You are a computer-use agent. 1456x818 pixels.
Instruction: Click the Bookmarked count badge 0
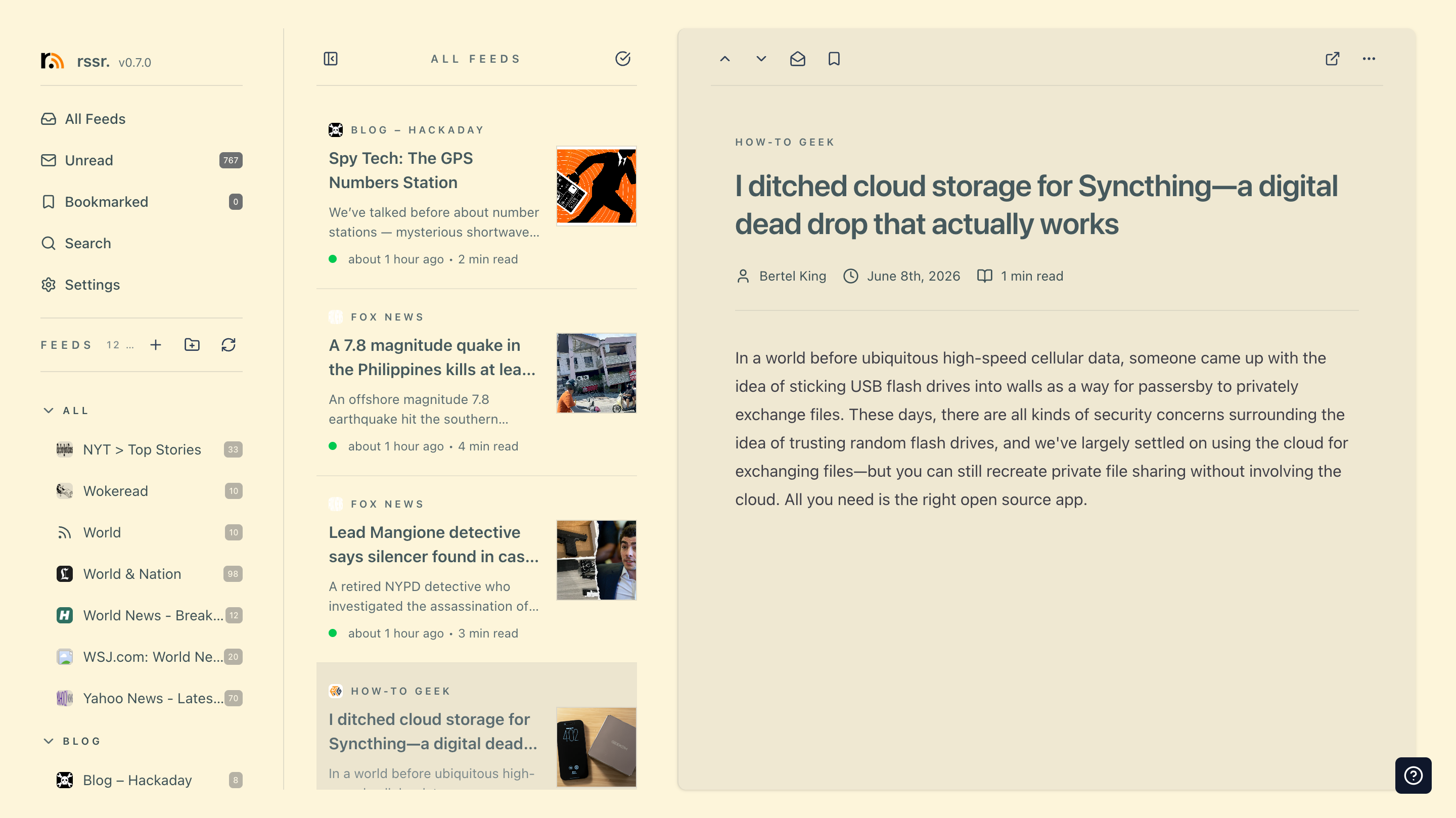pos(236,202)
